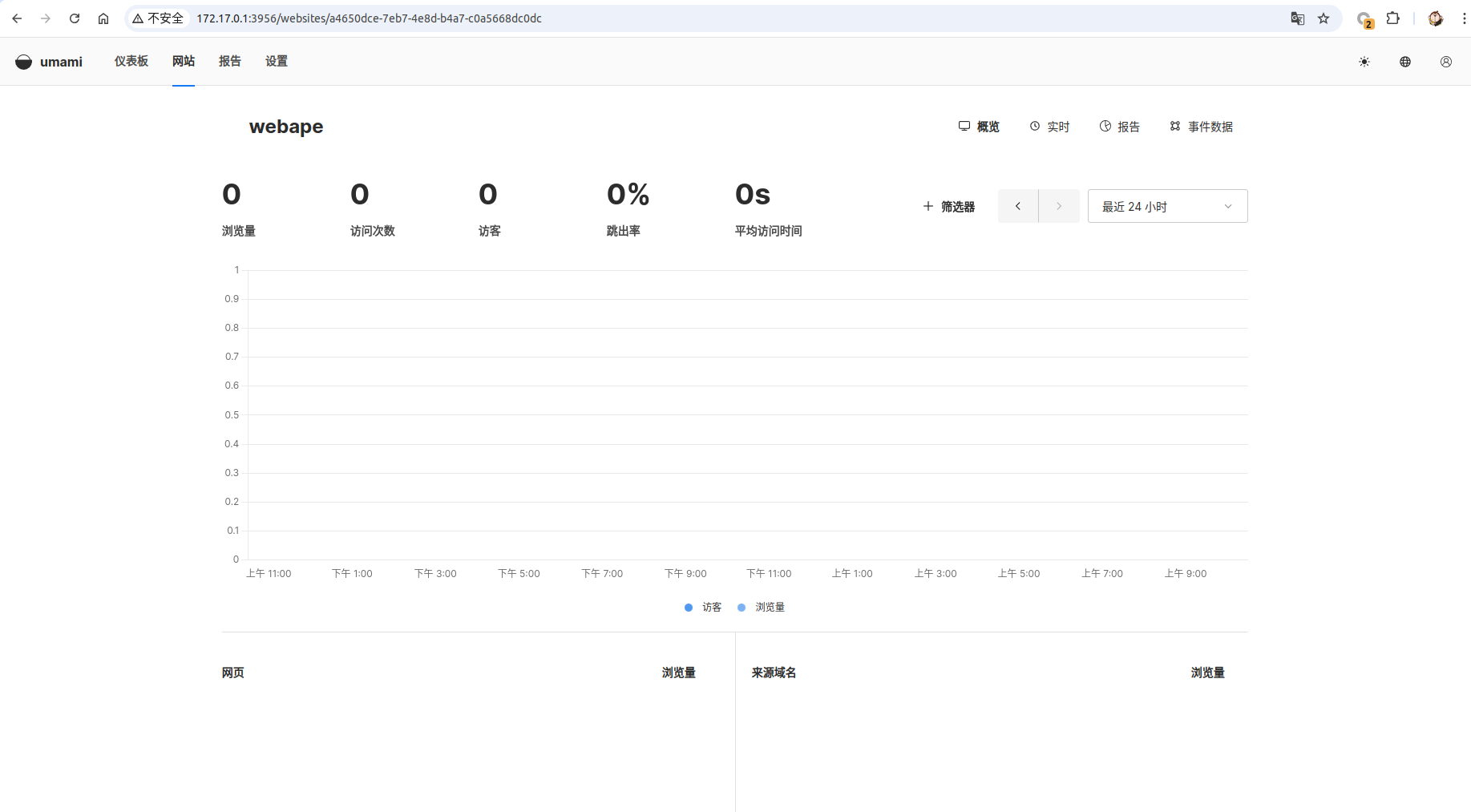The height and width of the screenshot is (812, 1471).
Task: Go to browser home page
Action: pos(103,18)
